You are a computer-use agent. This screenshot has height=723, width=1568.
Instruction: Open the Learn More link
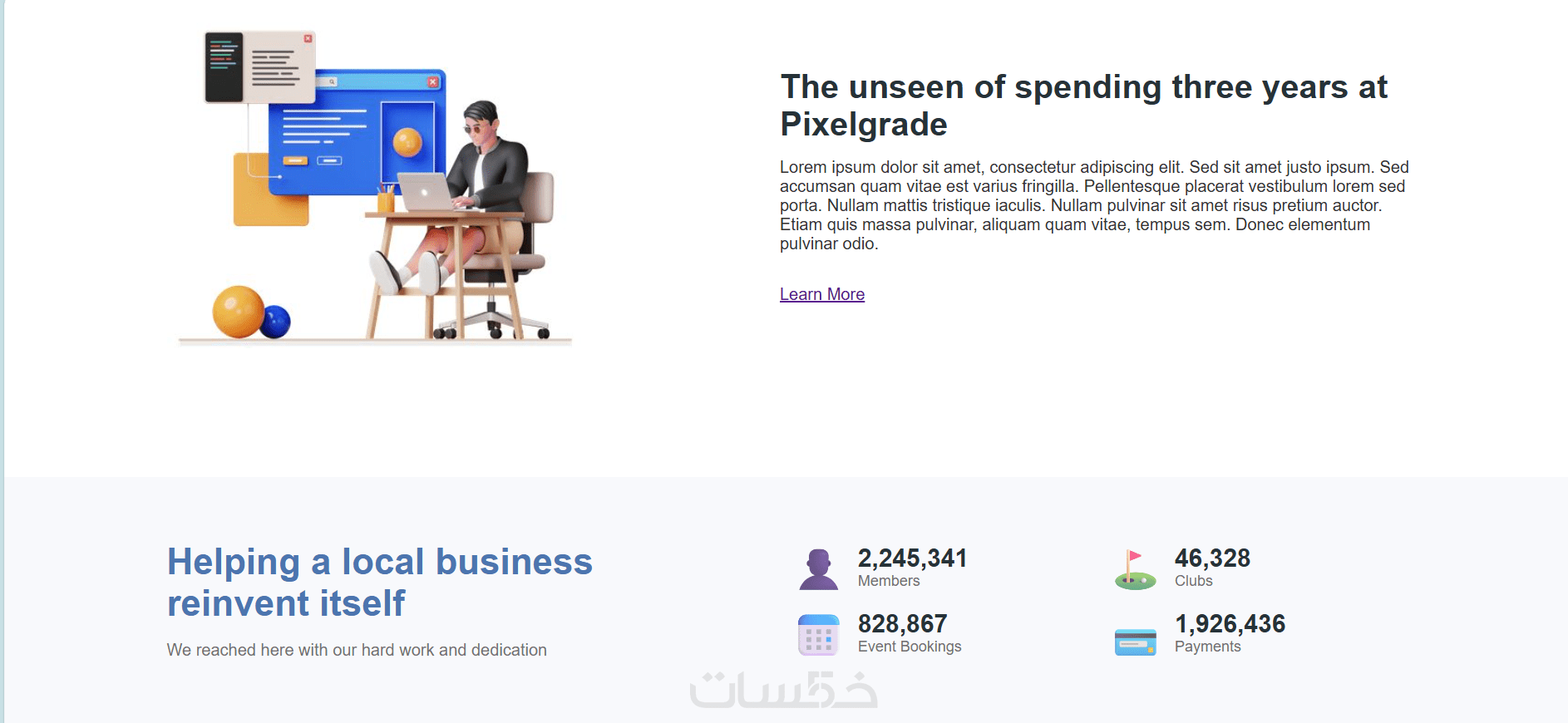pyautogui.click(x=821, y=294)
